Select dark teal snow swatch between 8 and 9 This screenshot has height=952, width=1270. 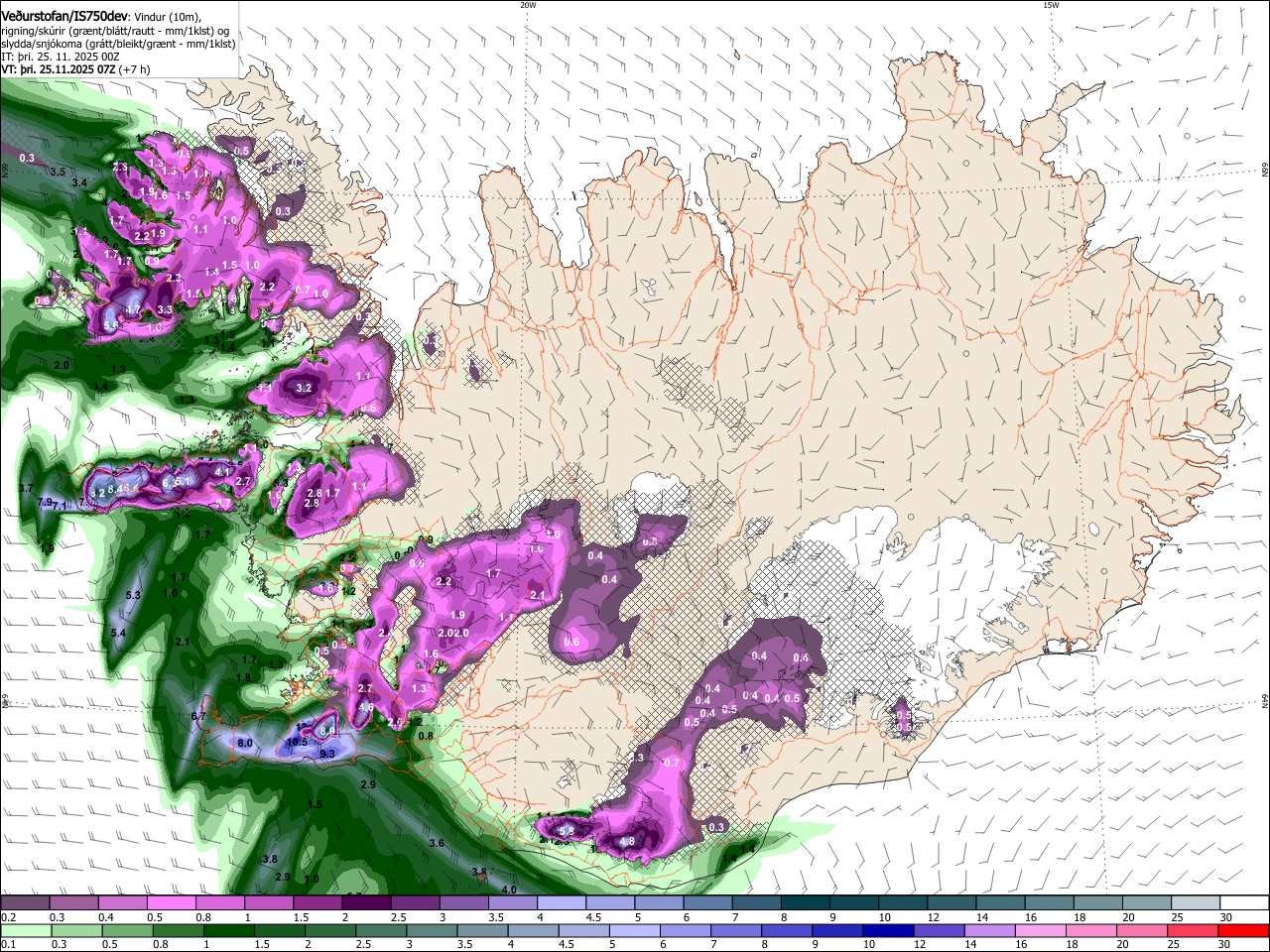[x=804, y=903]
